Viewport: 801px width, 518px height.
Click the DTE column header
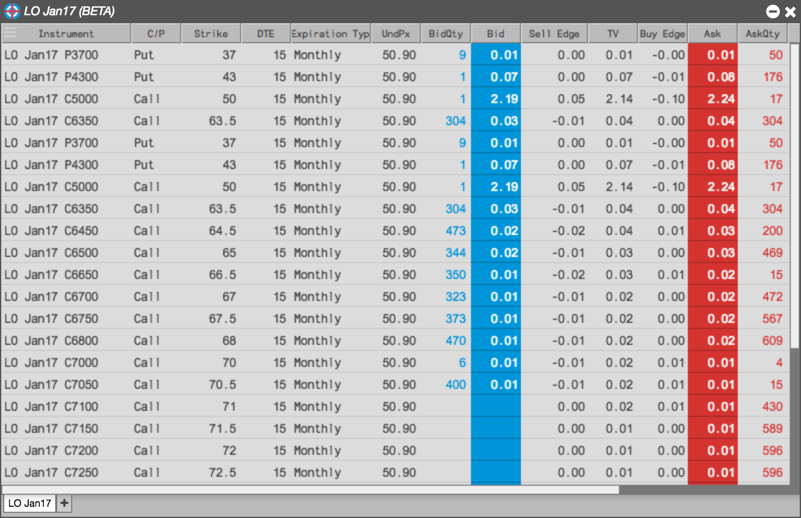pos(265,34)
